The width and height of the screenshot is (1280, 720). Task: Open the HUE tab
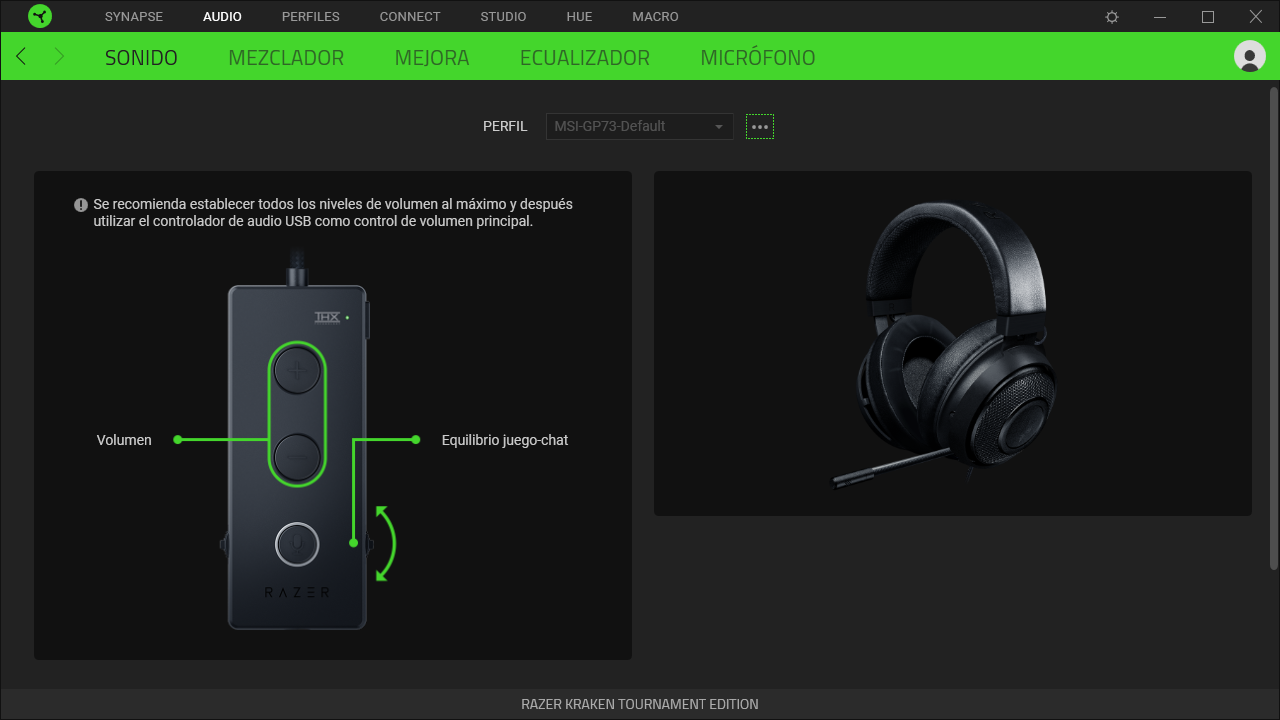coord(579,17)
